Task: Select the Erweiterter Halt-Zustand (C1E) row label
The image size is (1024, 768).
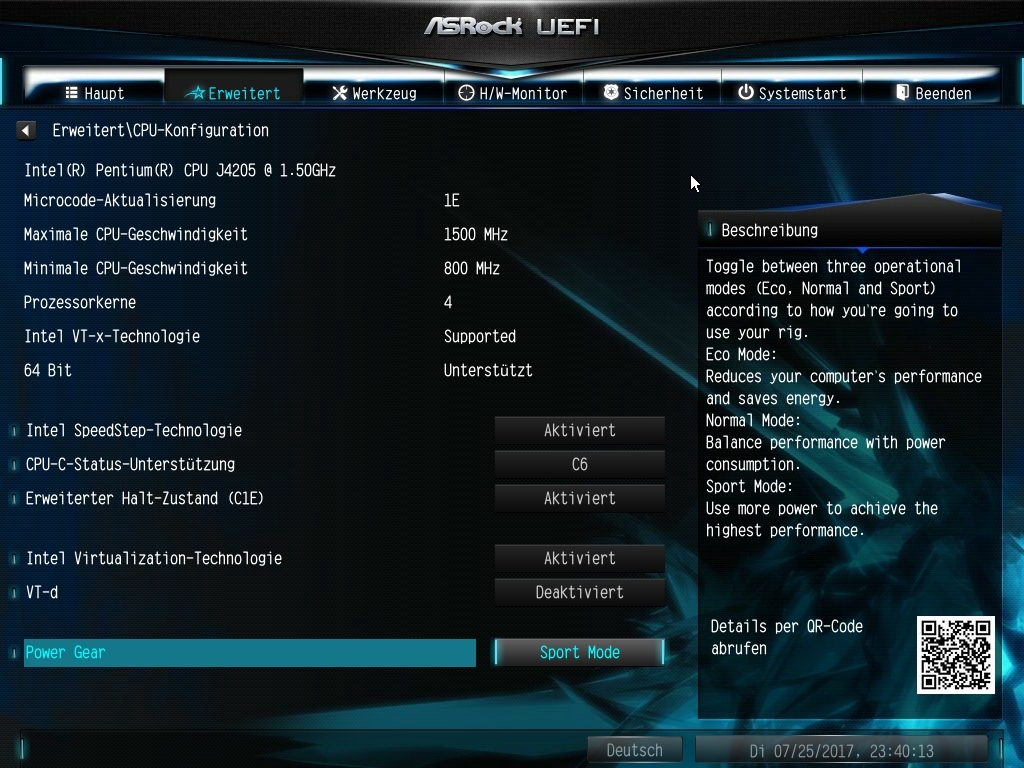Action: click(144, 498)
